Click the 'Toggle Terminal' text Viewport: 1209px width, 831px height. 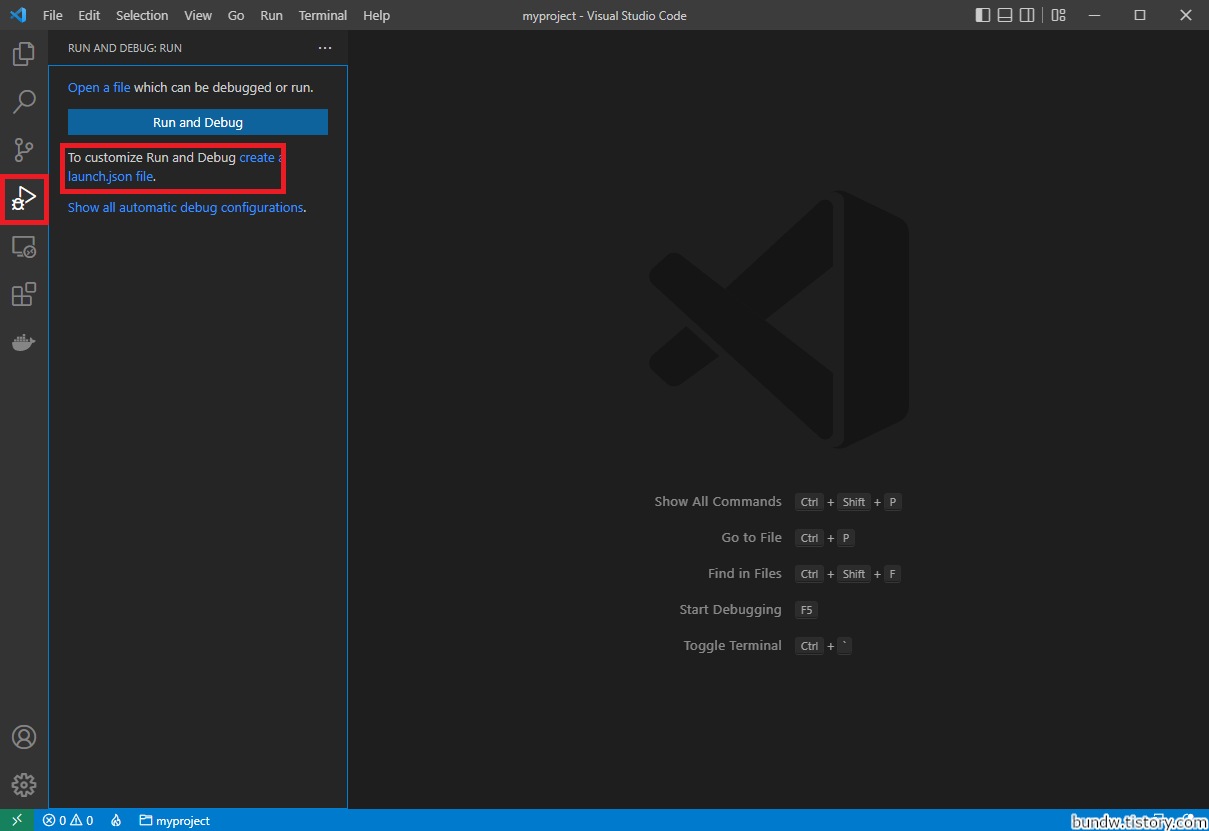[733, 645]
